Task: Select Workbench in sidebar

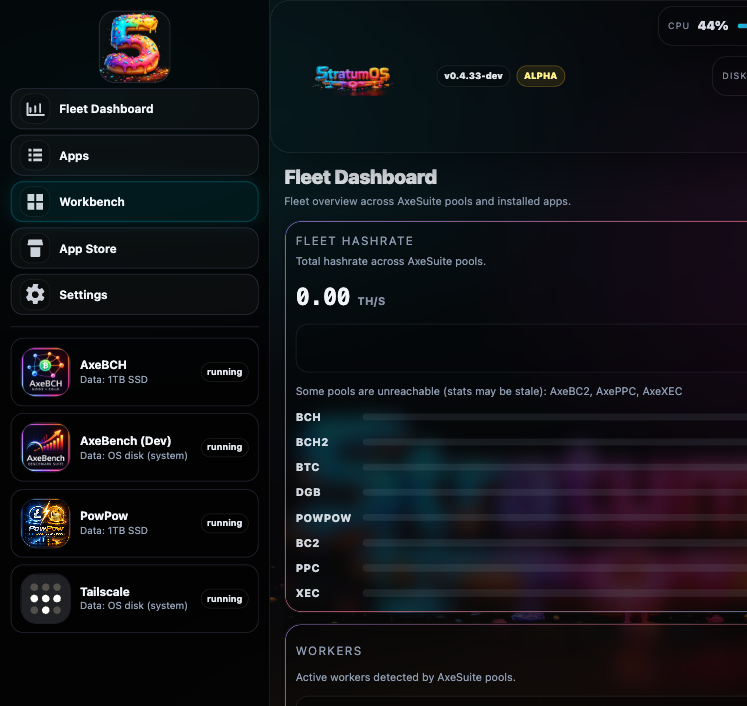Action: pos(135,202)
